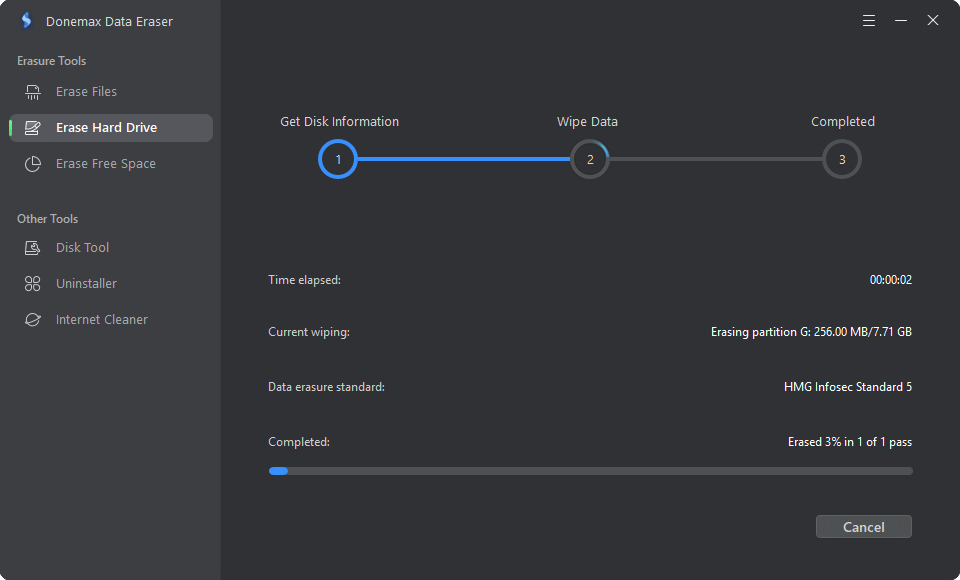Click the Erase Files shredder icon
The width and height of the screenshot is (960, 580).
click(x=32, y=92)
